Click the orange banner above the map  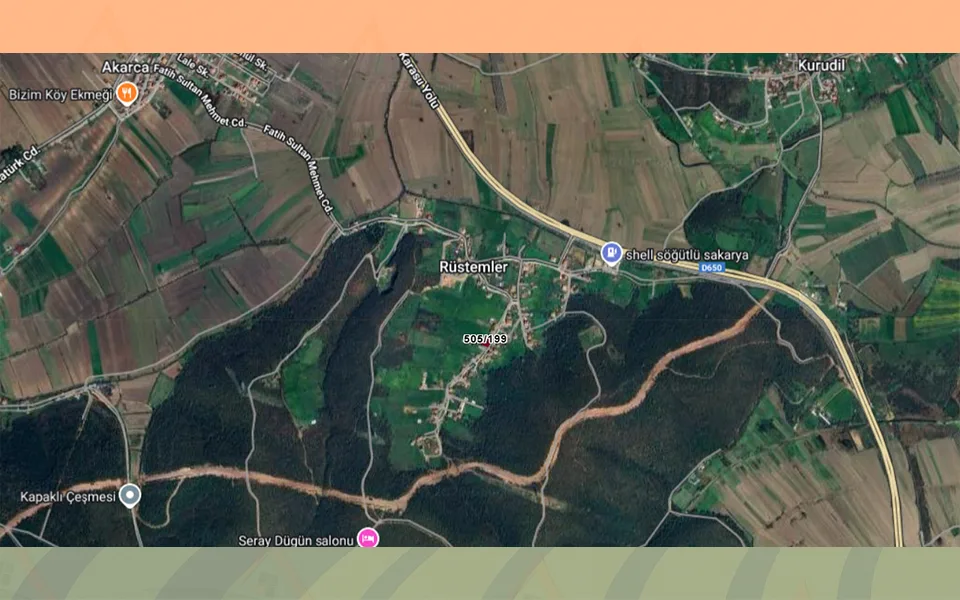pos(480,26)
